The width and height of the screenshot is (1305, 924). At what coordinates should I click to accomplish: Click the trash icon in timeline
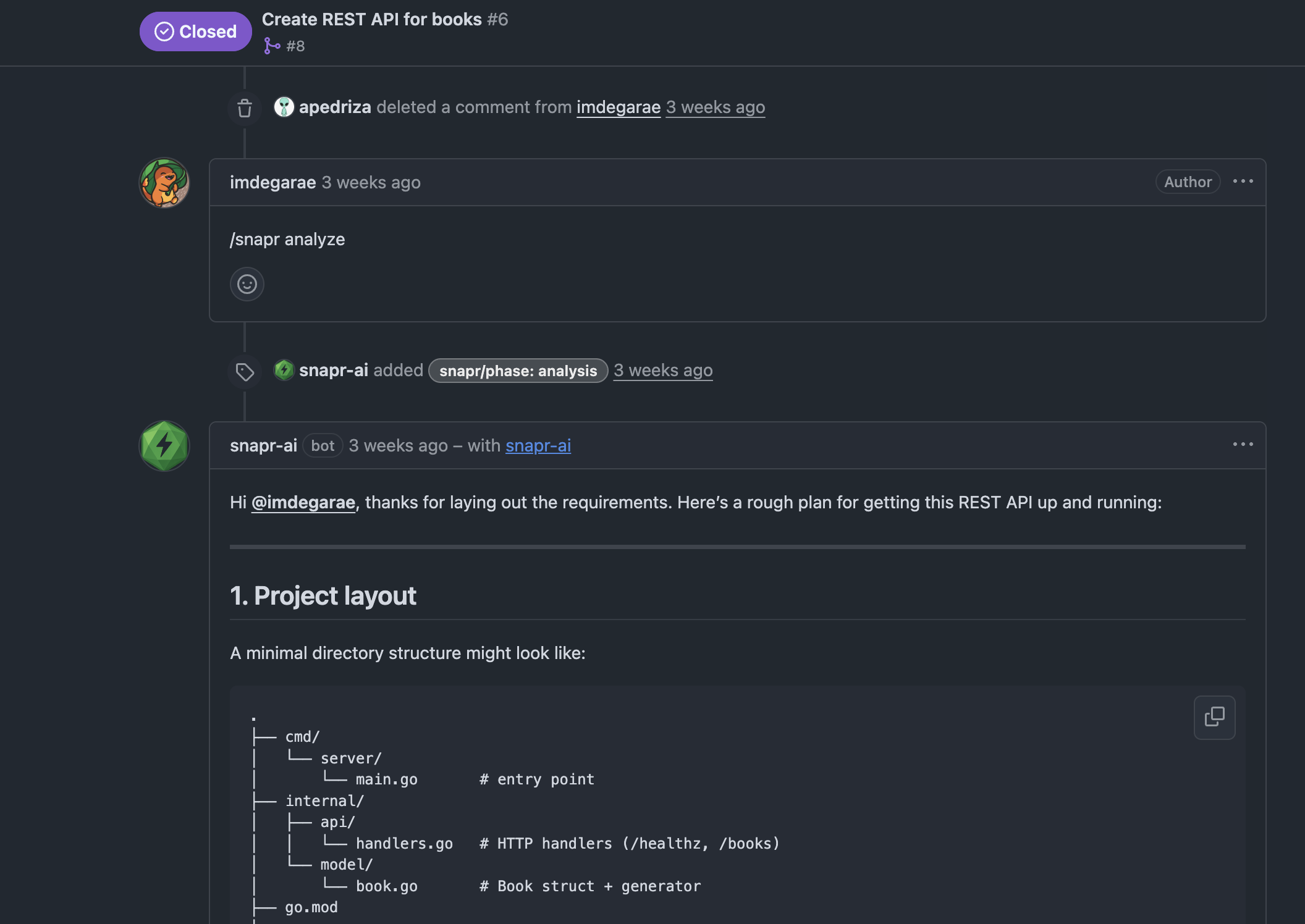pos(245,108)
